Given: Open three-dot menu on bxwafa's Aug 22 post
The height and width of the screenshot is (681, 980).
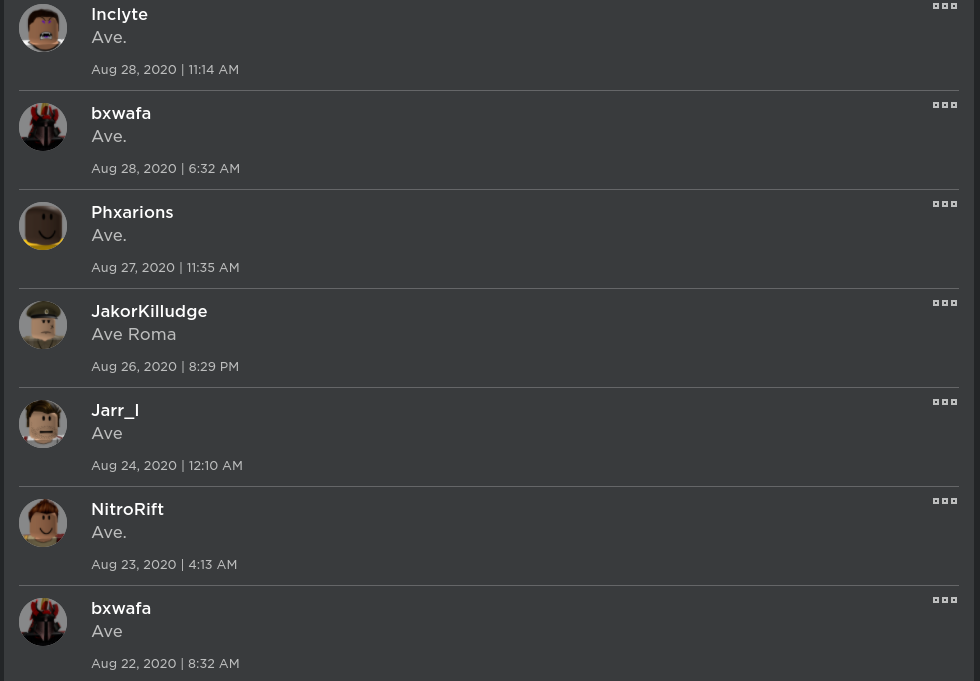Looking at the screenshot, I should [x=944, y=600].
